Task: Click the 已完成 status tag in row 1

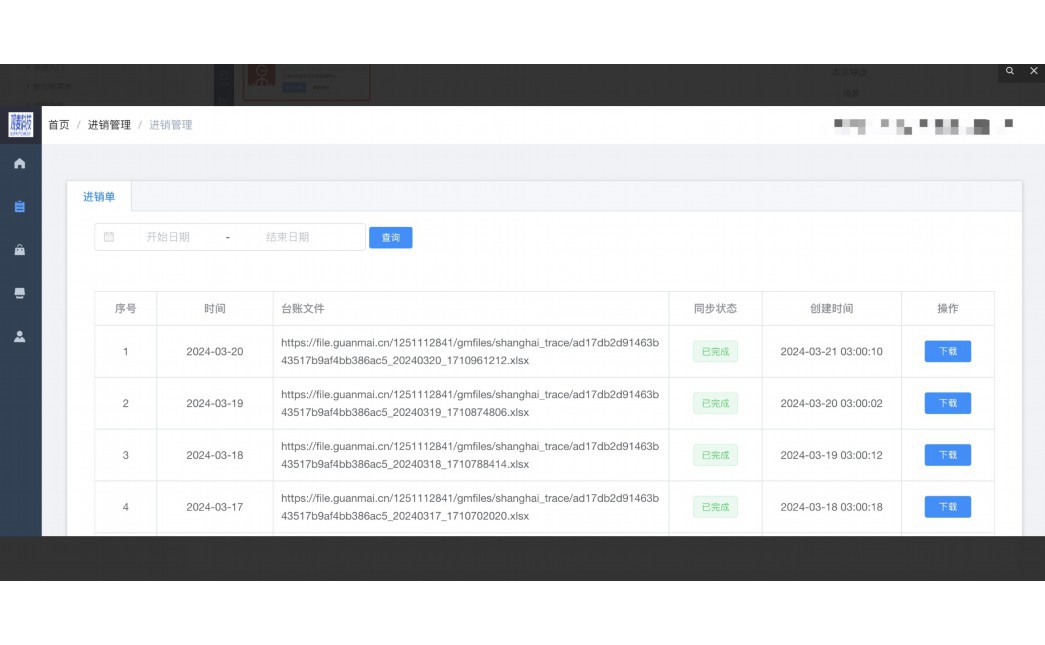Action: [x=715, y=351]
